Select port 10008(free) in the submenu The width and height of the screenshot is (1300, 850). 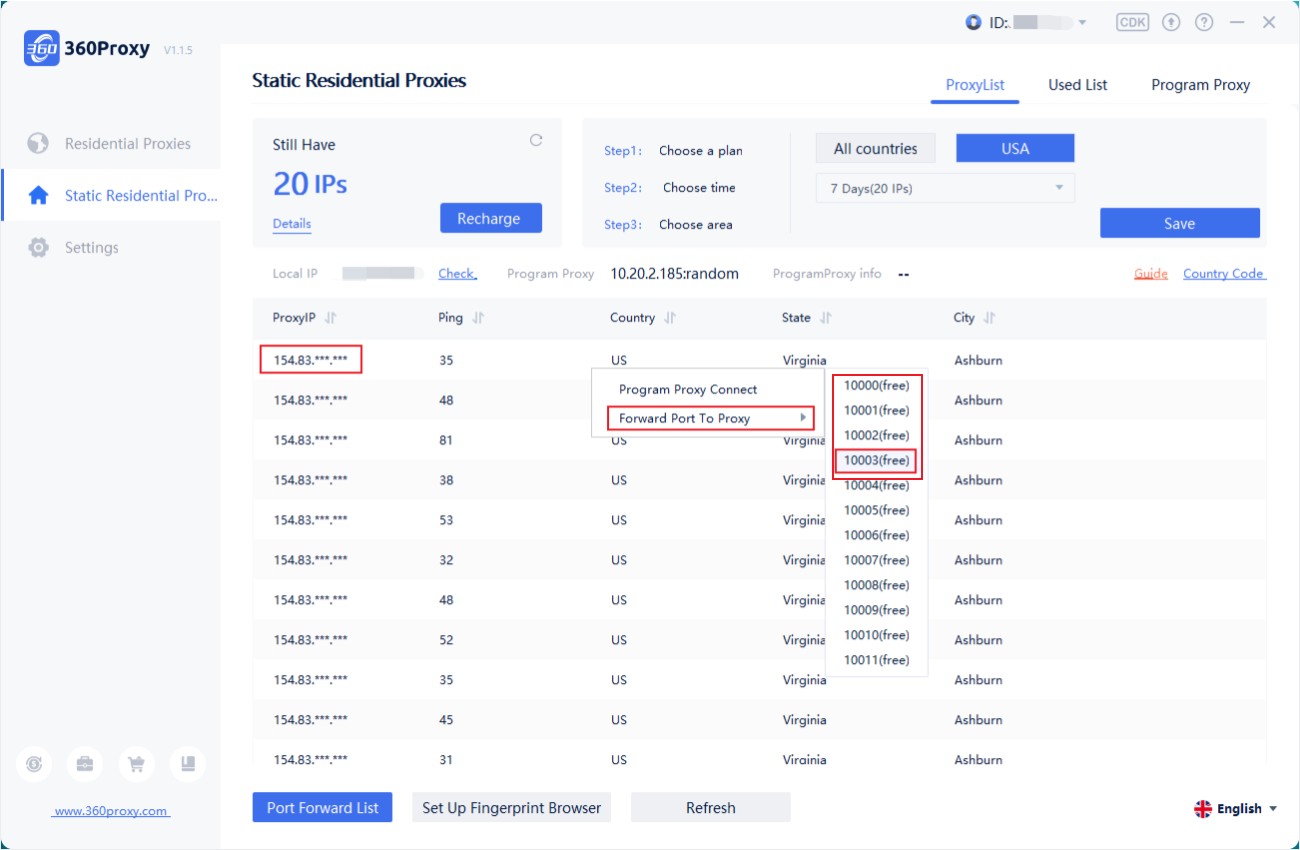(877, 585)
